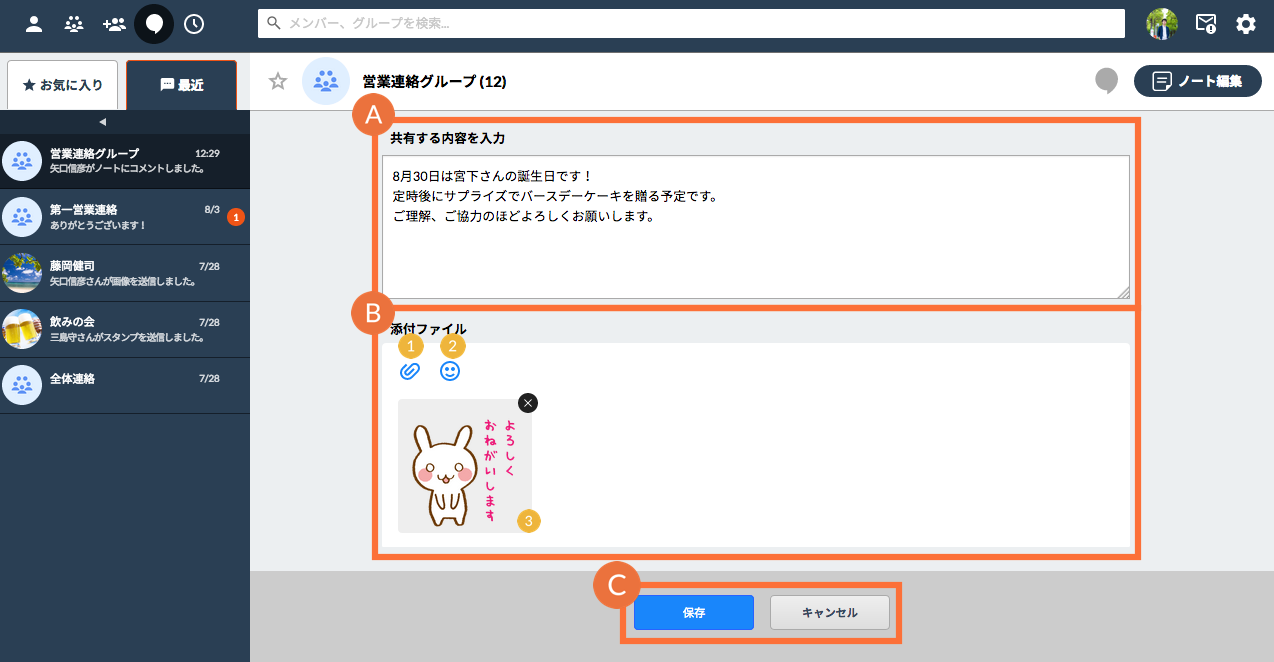Open the groups icon in top bar

74,24
